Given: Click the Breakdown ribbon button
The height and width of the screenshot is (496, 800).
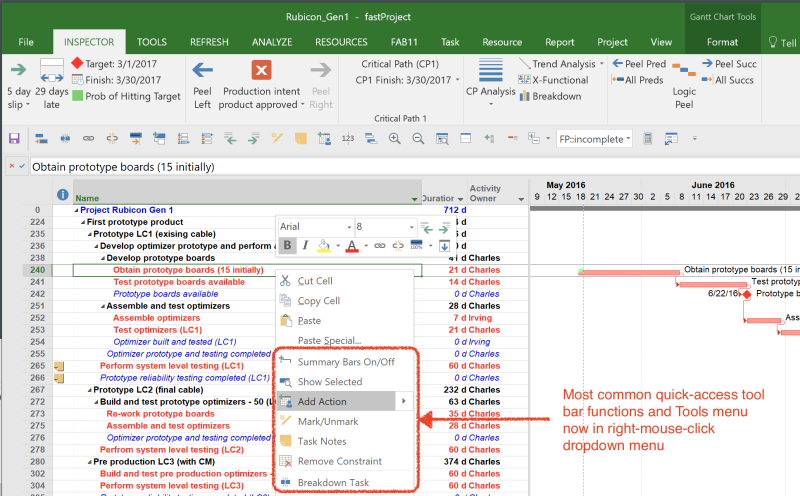Looking at the screenshot, I should (x=550, y=96).
